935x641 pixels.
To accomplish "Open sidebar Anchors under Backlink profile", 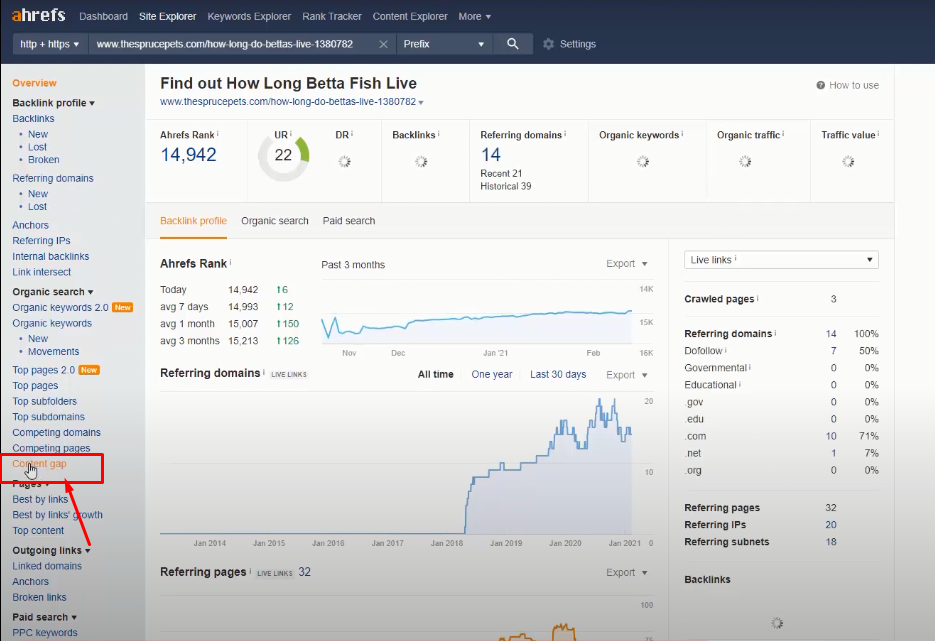I will (30, 225).
